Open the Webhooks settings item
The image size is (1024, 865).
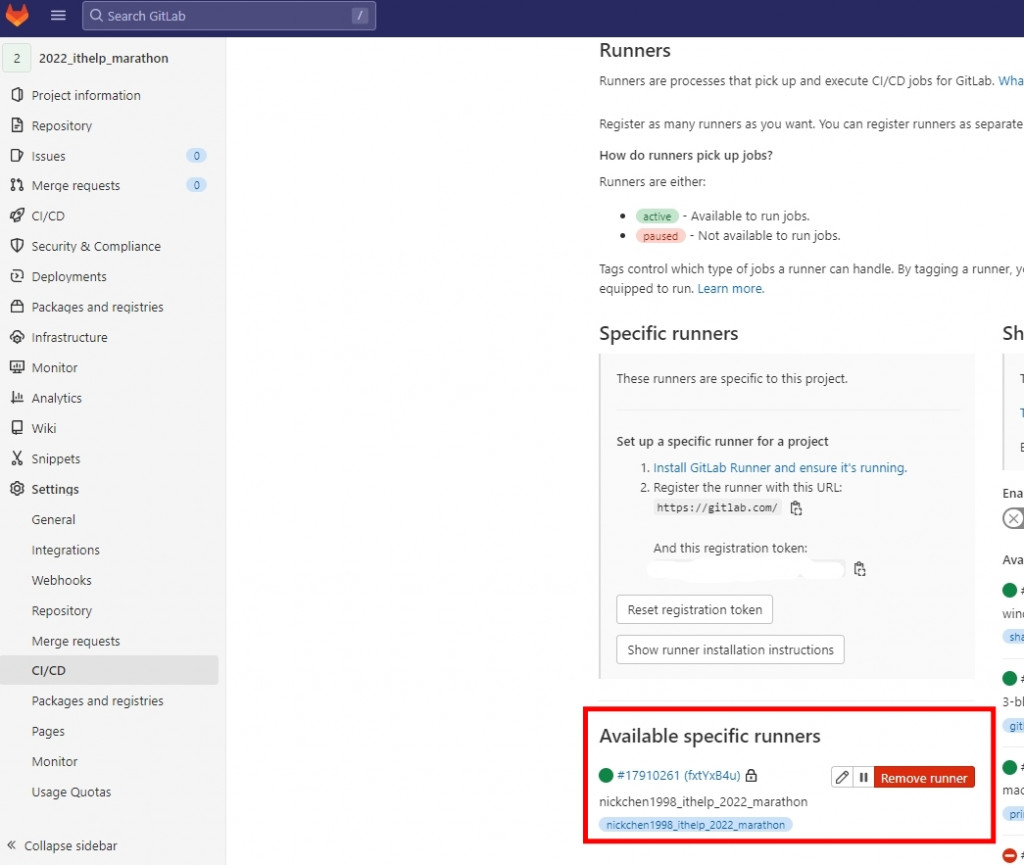(x=61, y=580)
